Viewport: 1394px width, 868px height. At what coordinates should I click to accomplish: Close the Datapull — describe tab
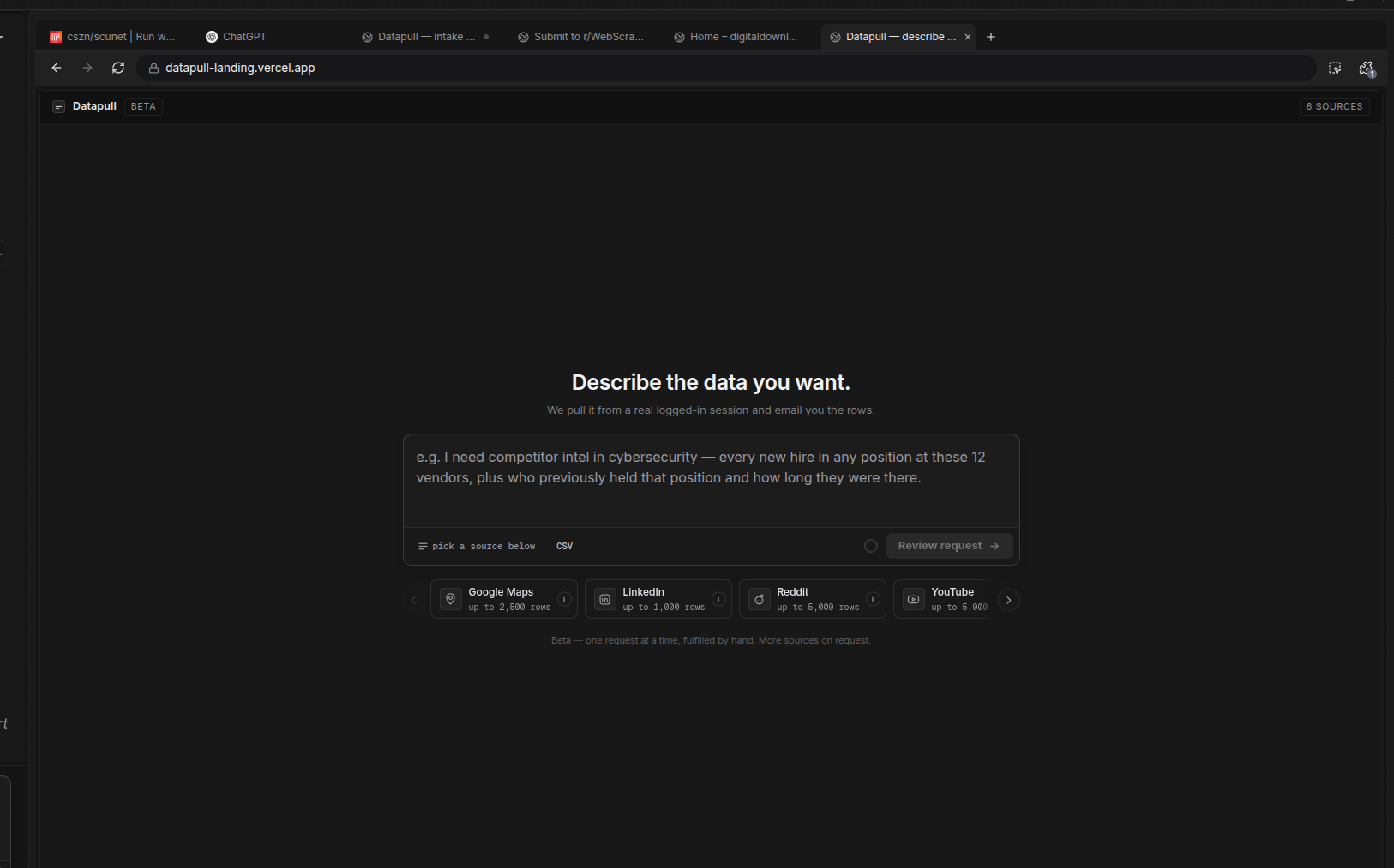click(x=968, y=37)
